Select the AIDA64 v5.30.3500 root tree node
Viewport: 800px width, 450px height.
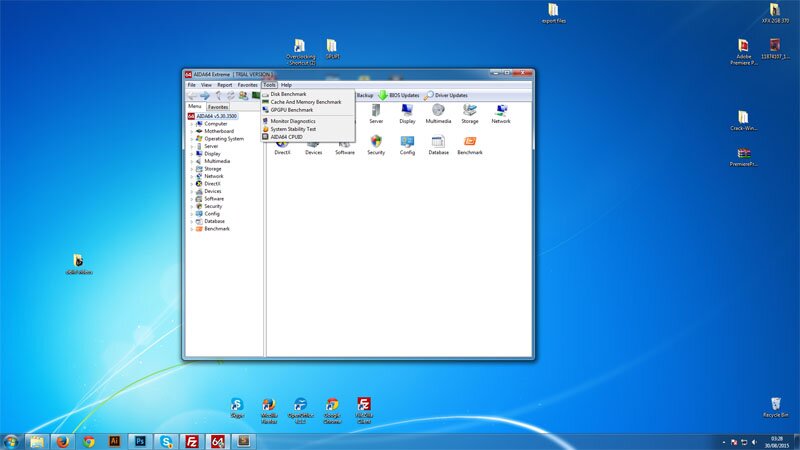click(x=212, y=116)
